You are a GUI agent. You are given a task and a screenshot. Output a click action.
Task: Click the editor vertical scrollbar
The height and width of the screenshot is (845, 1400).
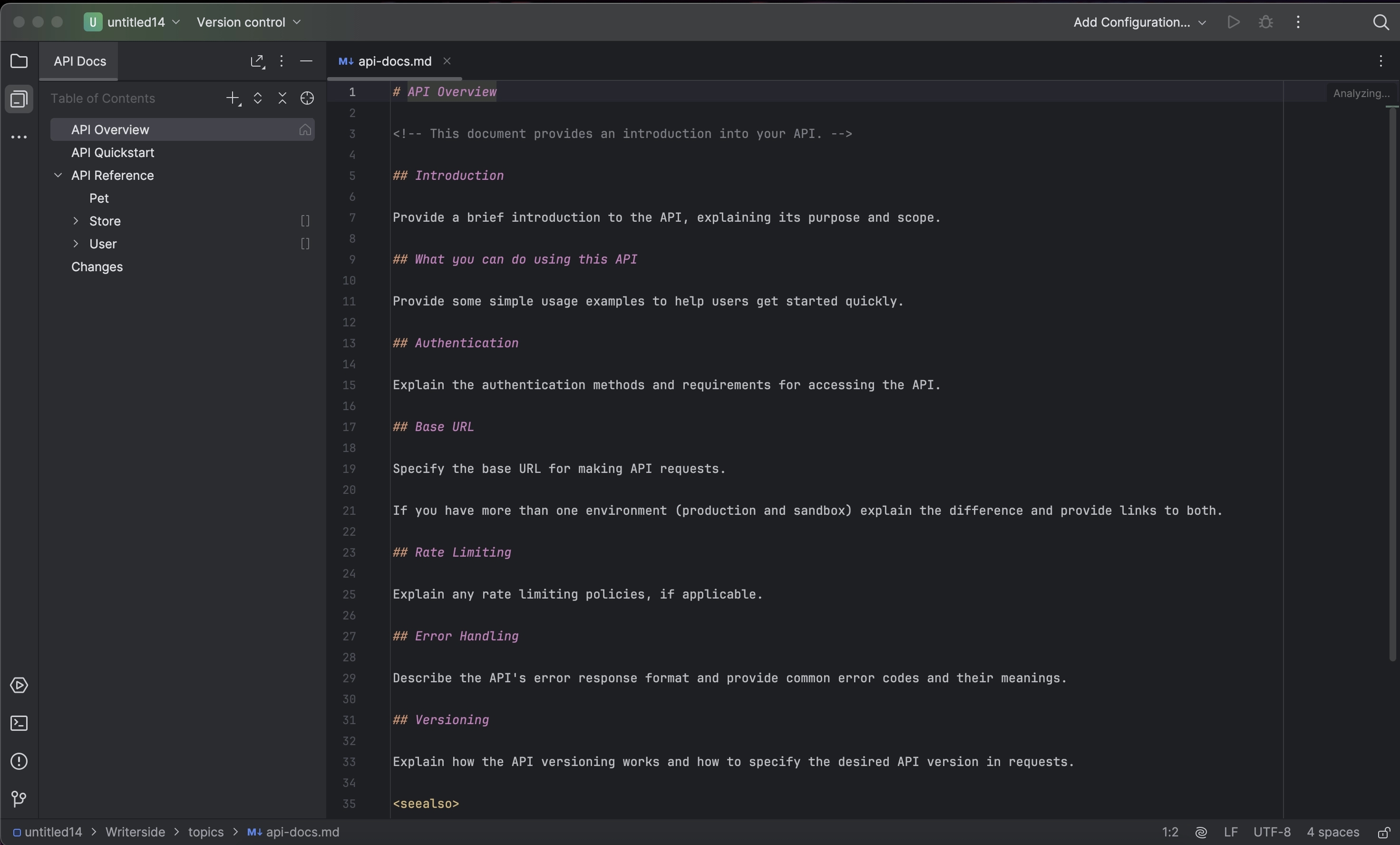point(1392,384)
